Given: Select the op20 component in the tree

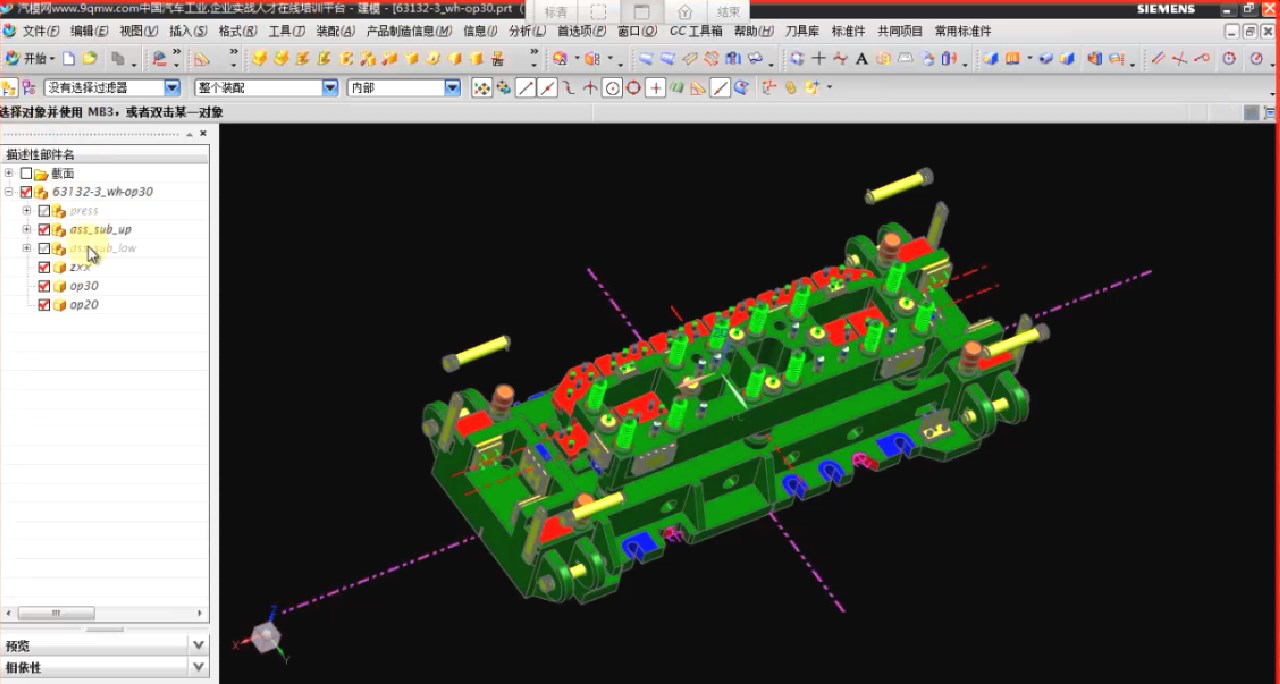Looking at the screenshot, I should point(84,305).
